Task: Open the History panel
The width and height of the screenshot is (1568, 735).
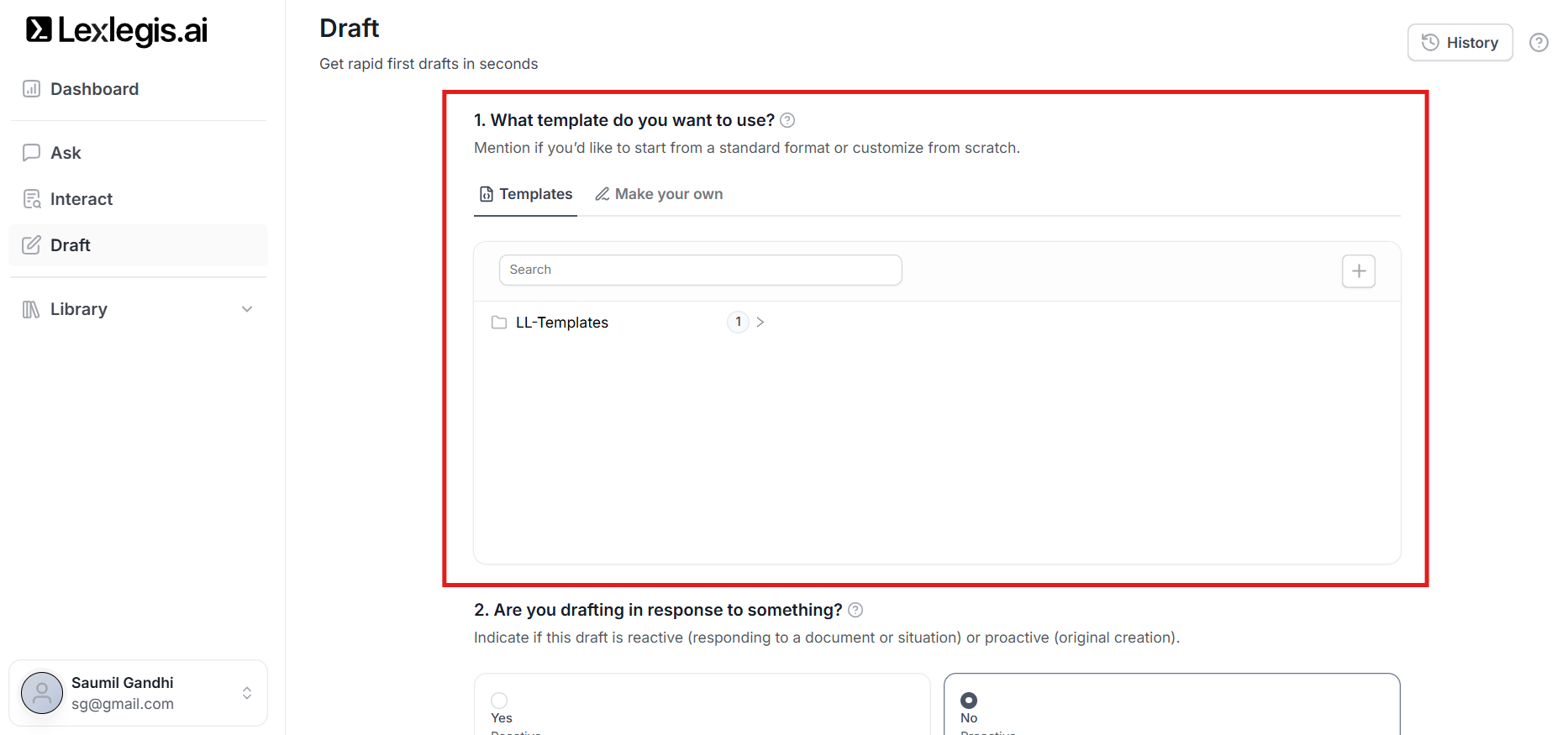Action: pyautogui.click(x=1460, y=43)
